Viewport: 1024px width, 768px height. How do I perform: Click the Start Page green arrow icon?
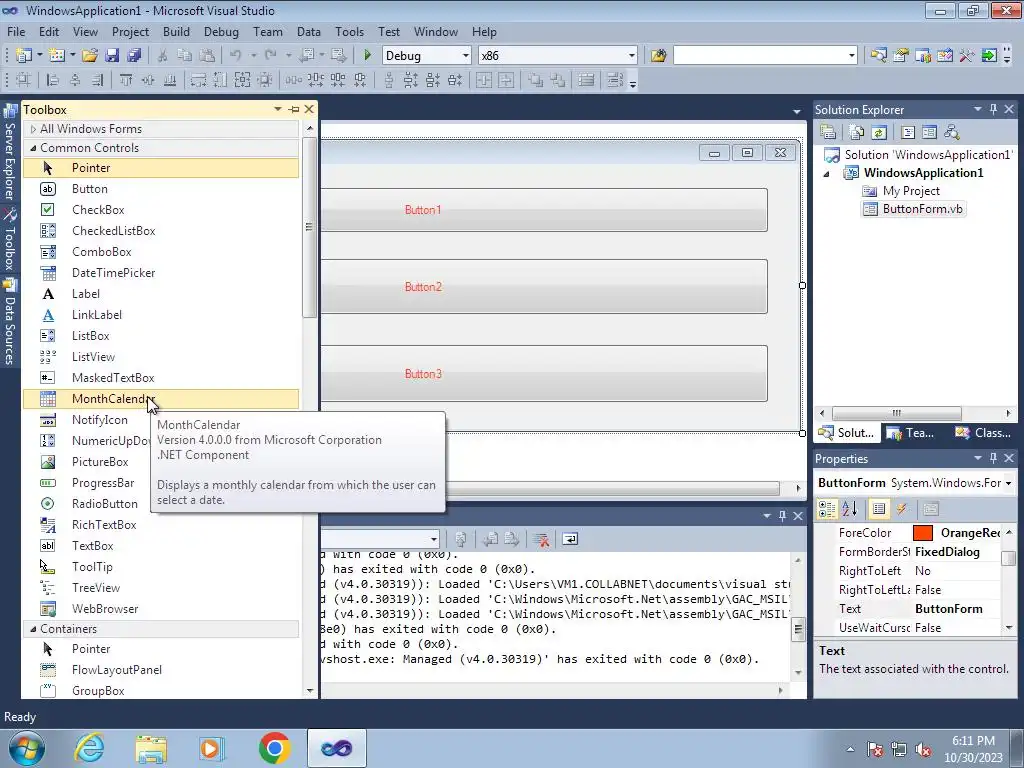(989, 56)
